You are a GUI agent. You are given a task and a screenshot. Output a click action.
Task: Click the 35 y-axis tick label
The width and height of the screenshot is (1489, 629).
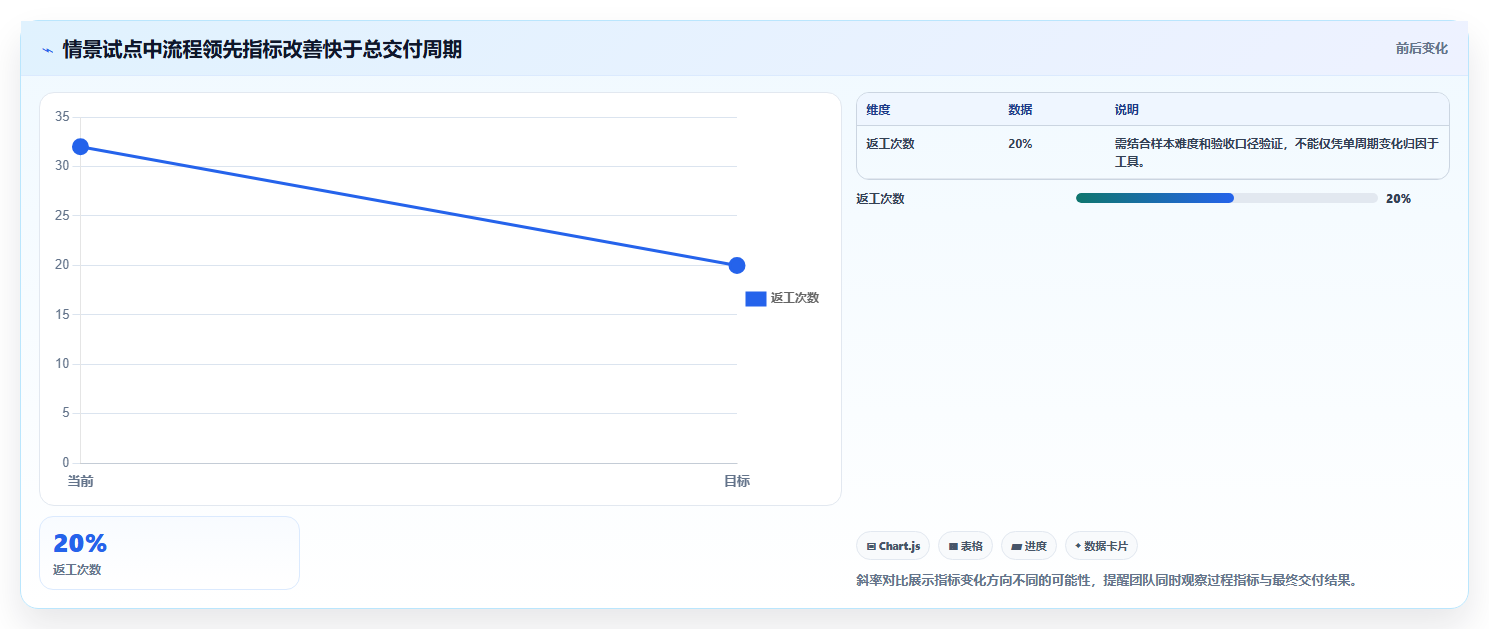pyautogui.click(x=62, y=117)
